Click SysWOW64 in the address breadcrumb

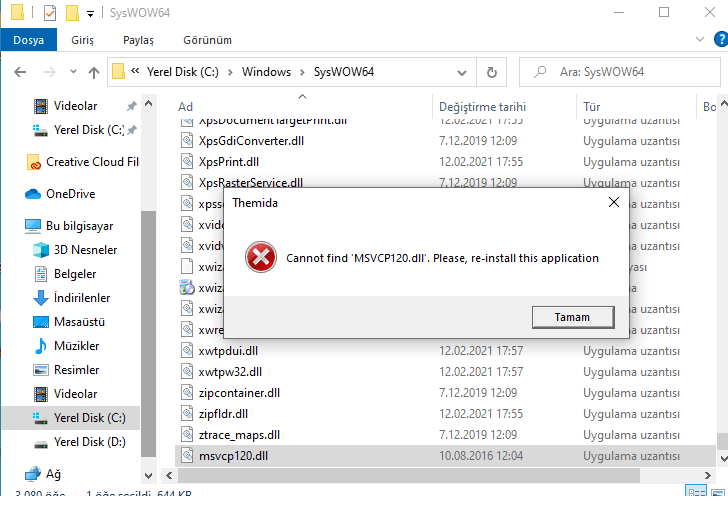pos(344,72)
